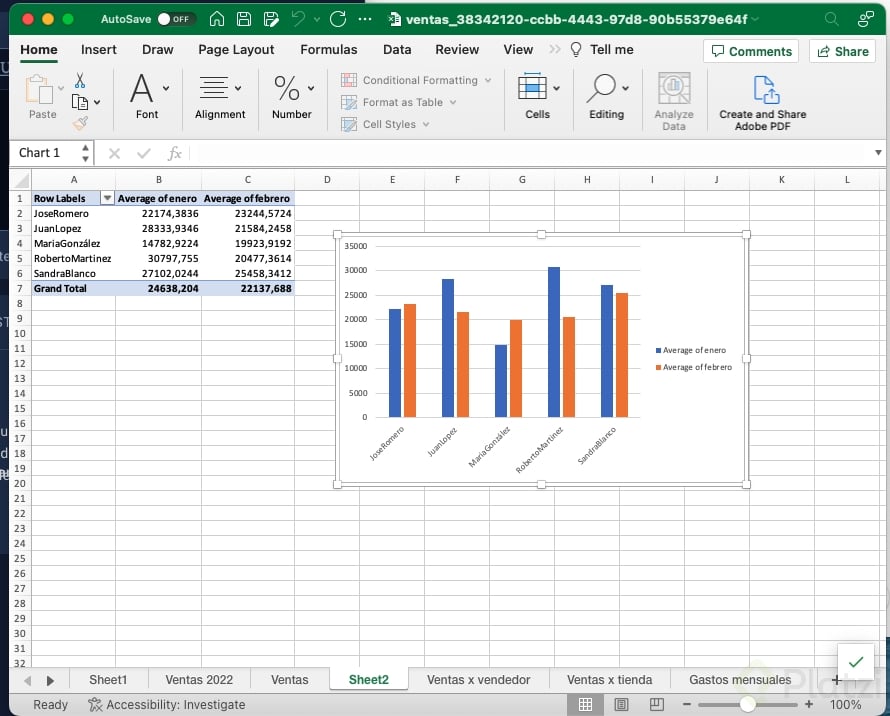Click the Cut scissors icon
Screen dimensions: 890x716
coord(80,81)
